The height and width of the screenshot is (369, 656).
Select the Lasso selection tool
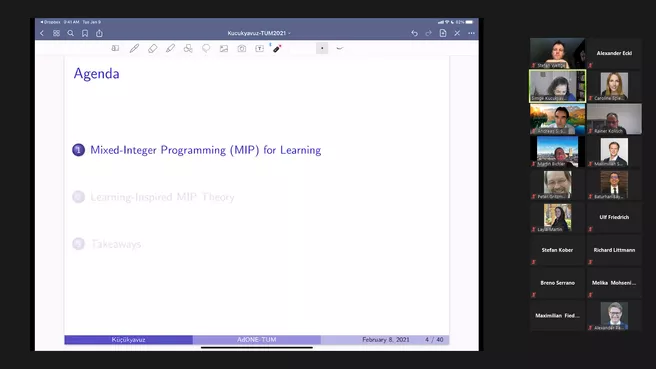click(x=206, y=49)
